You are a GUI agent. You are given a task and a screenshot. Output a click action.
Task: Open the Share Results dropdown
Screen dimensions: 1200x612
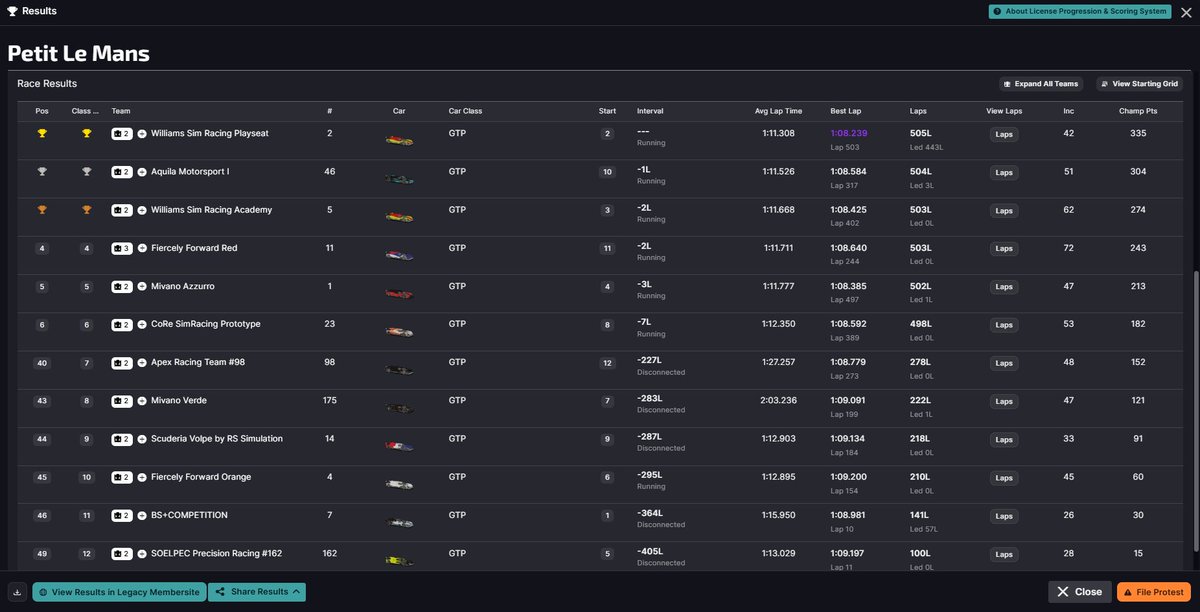[x=257, y=592]
